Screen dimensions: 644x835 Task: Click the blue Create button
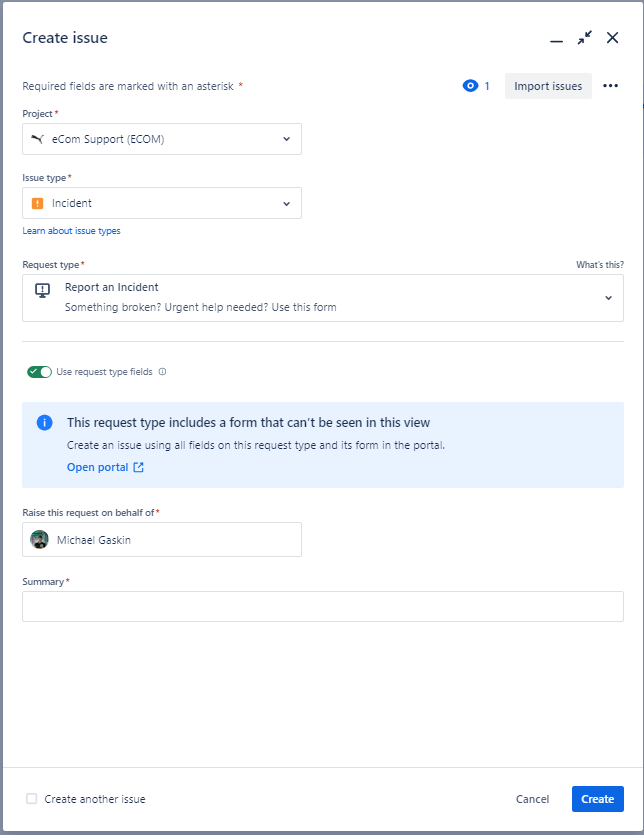598,799
